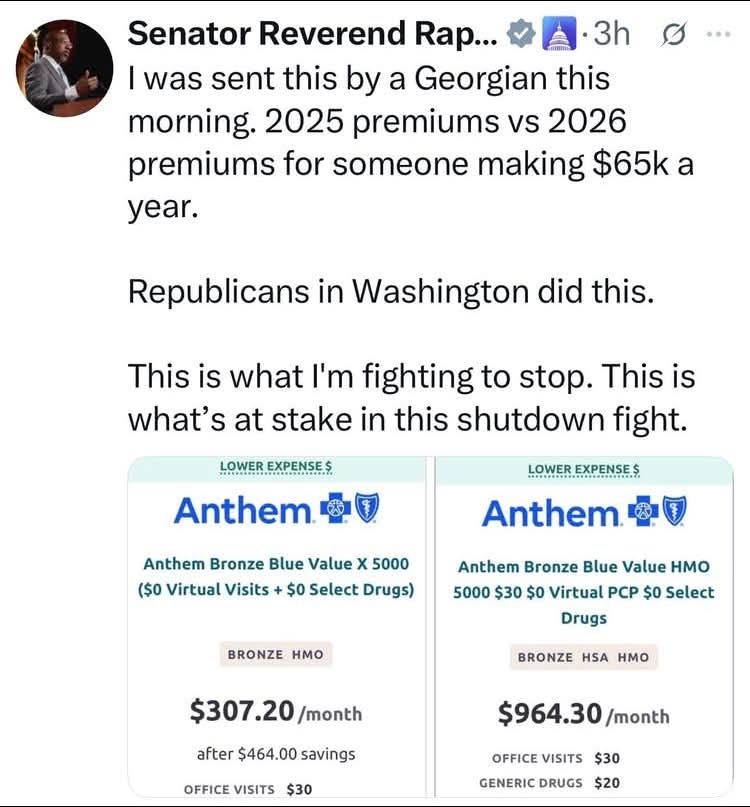Click the 3h post timestamp
This screenshot has width=750, height=807.
point(611,35)
